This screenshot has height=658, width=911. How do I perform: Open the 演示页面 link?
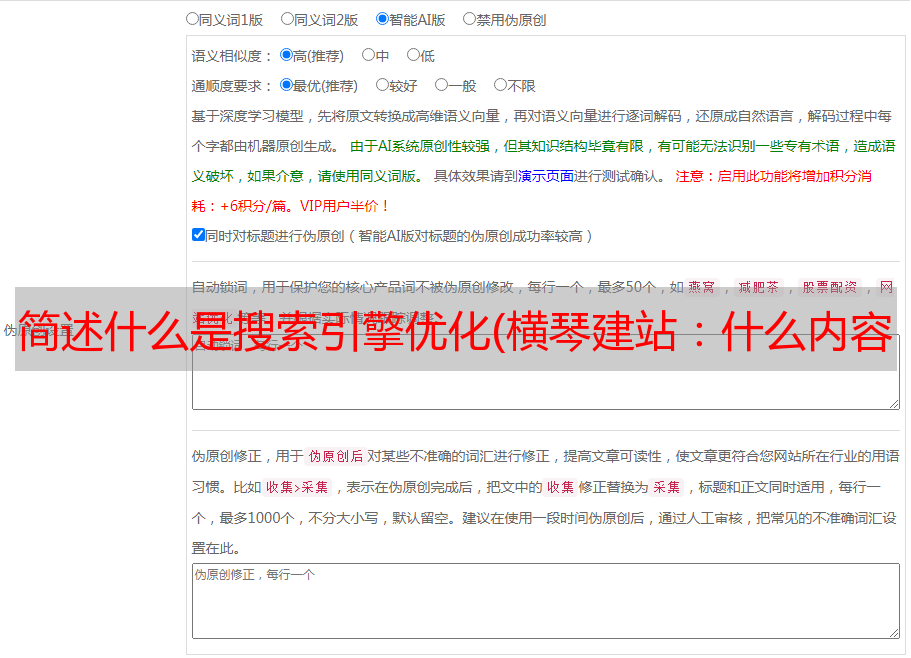tap(546, 176)
